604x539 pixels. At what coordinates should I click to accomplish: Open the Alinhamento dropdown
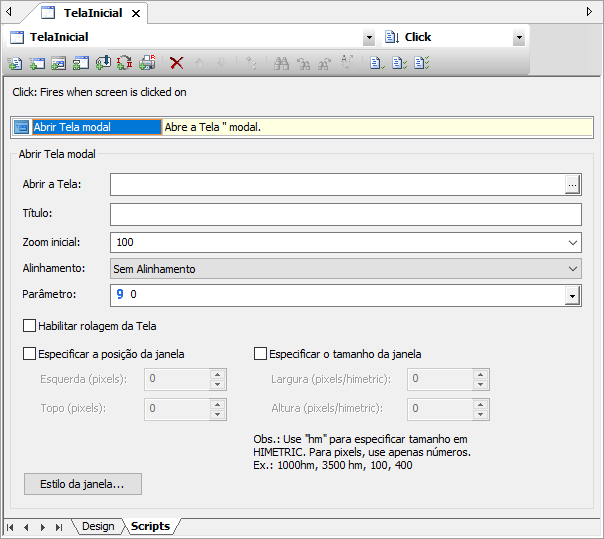pyautogui.click(x=572, y=269)
